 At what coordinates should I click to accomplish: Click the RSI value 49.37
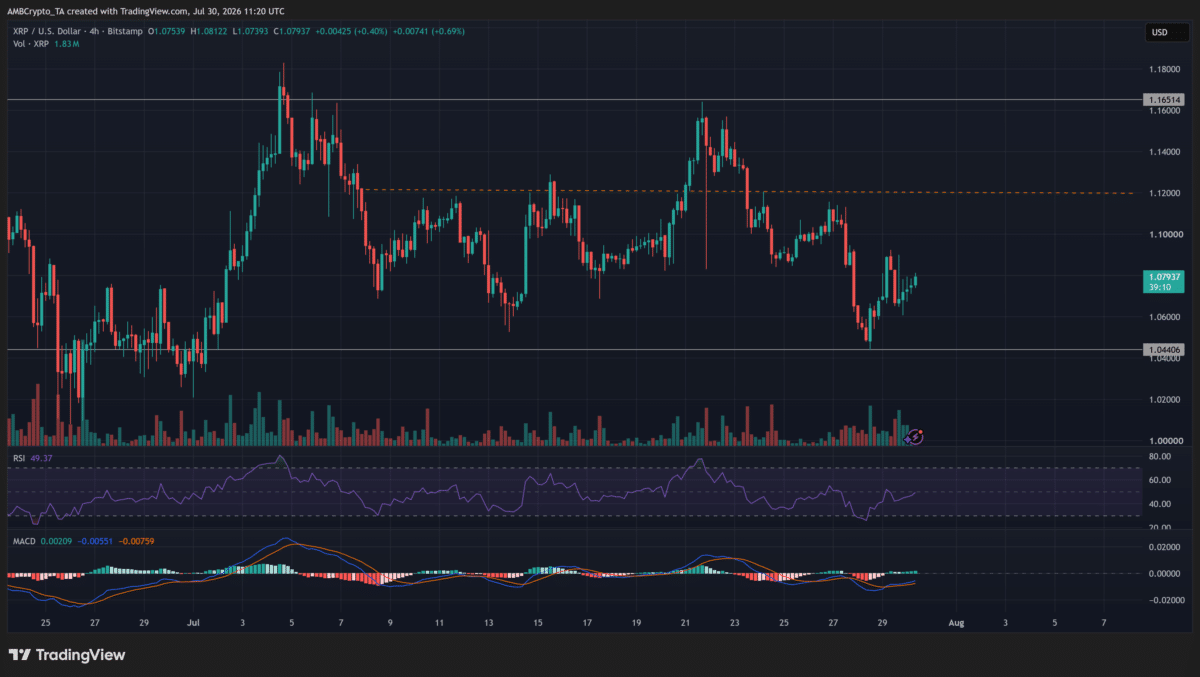[x=40, y=459]
